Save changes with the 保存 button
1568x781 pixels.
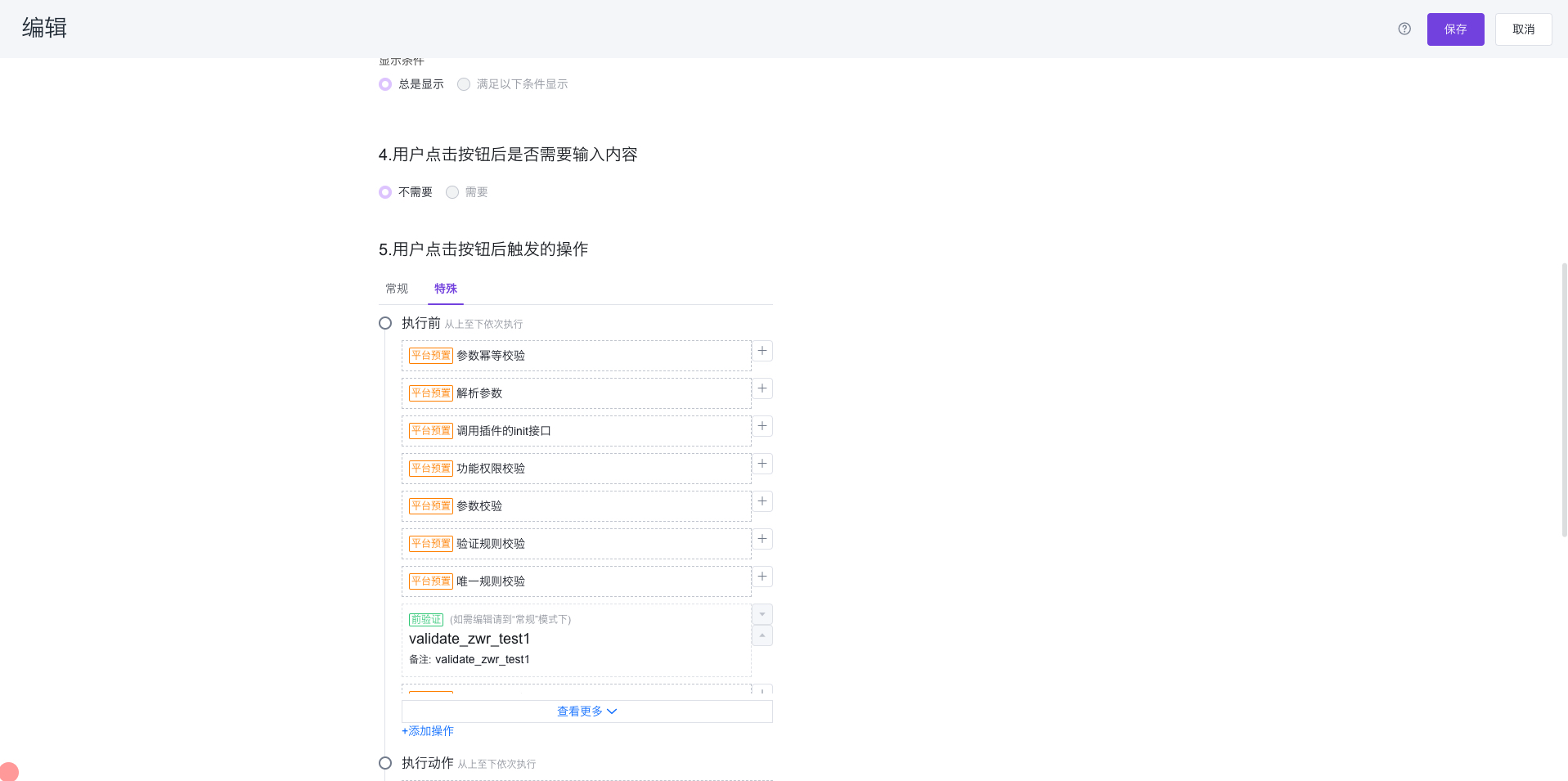click(x=1455, y=29)
